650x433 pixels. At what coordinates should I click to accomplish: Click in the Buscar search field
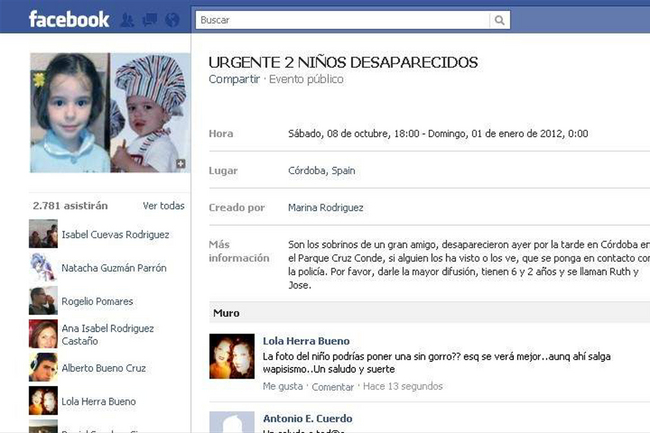point(340,20)
